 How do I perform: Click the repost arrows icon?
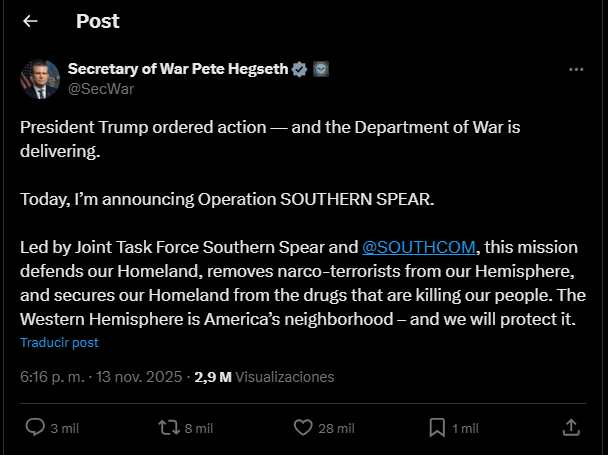pyautogui.click(x=169, y=427)
